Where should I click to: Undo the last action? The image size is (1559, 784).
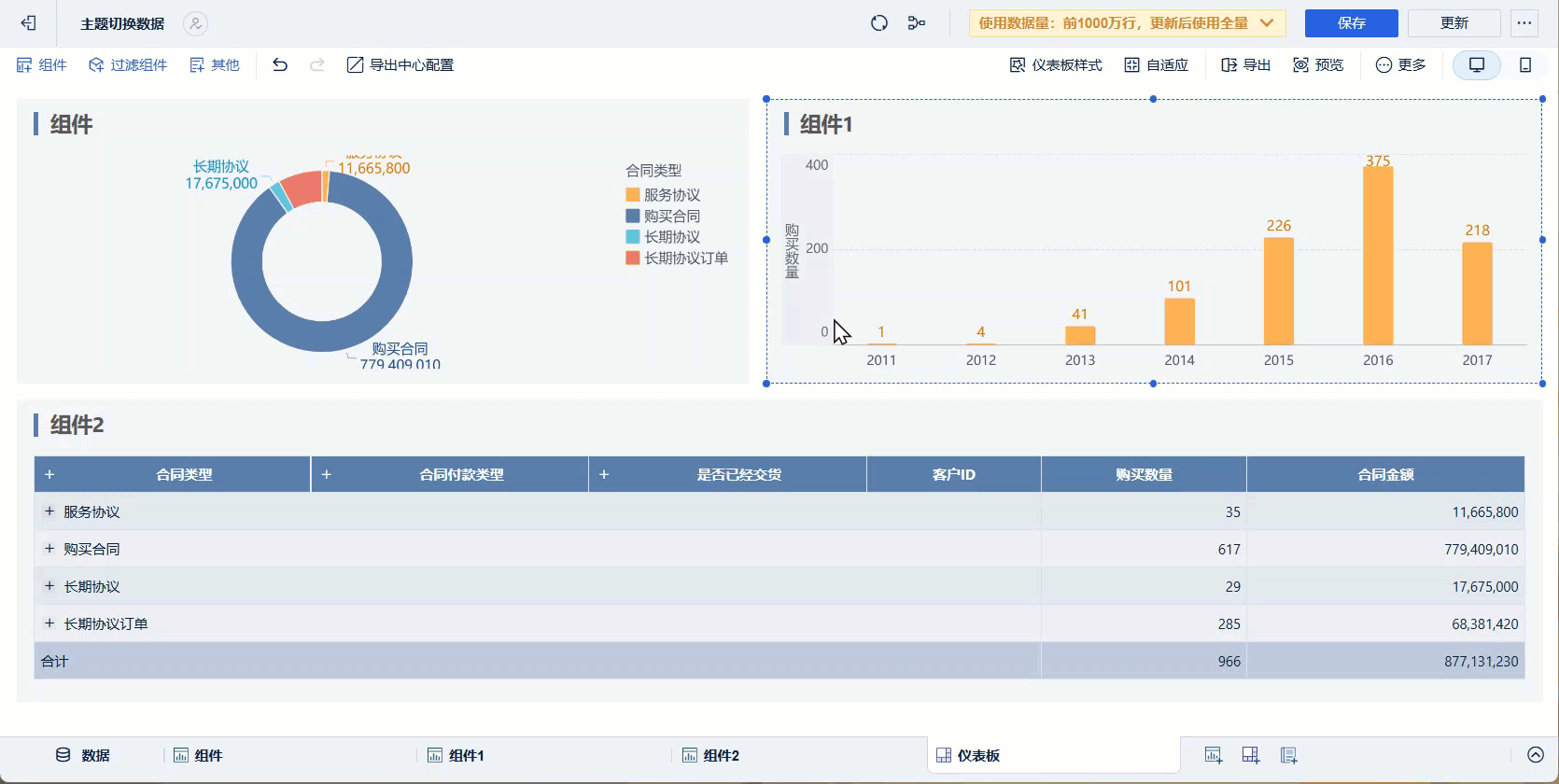[x=280, y=65]
